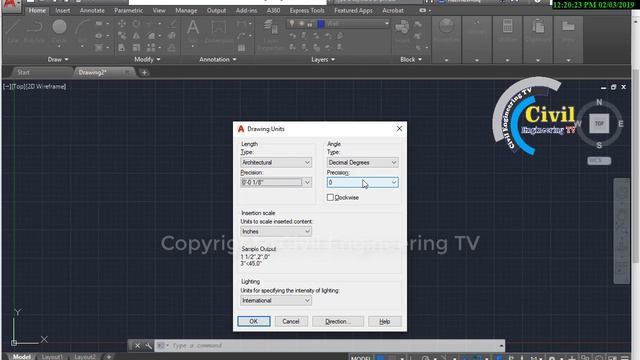Viewport: 640px width, 360px height.
Task: Switch to the Annotate ribbon tab
Action: tap(92, 11)
